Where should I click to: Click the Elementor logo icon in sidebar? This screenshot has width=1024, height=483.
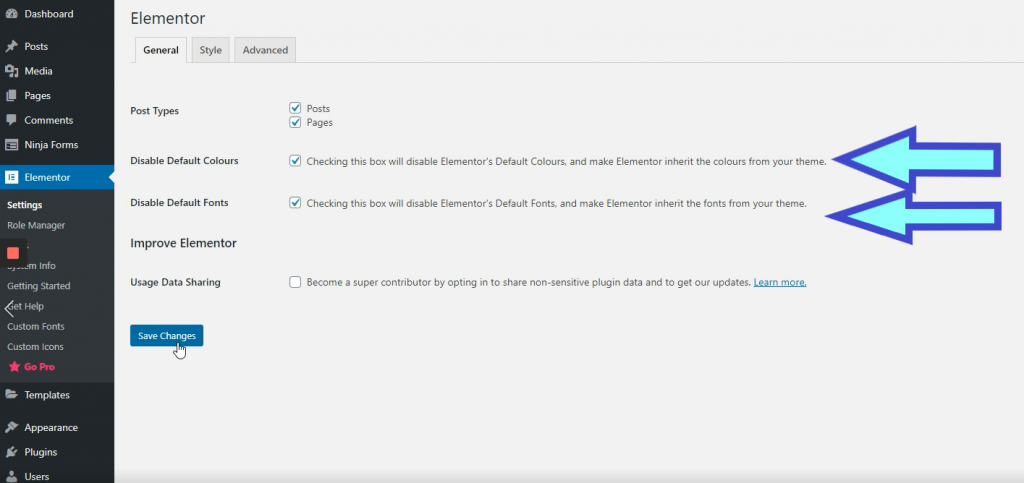click(11, 178)
